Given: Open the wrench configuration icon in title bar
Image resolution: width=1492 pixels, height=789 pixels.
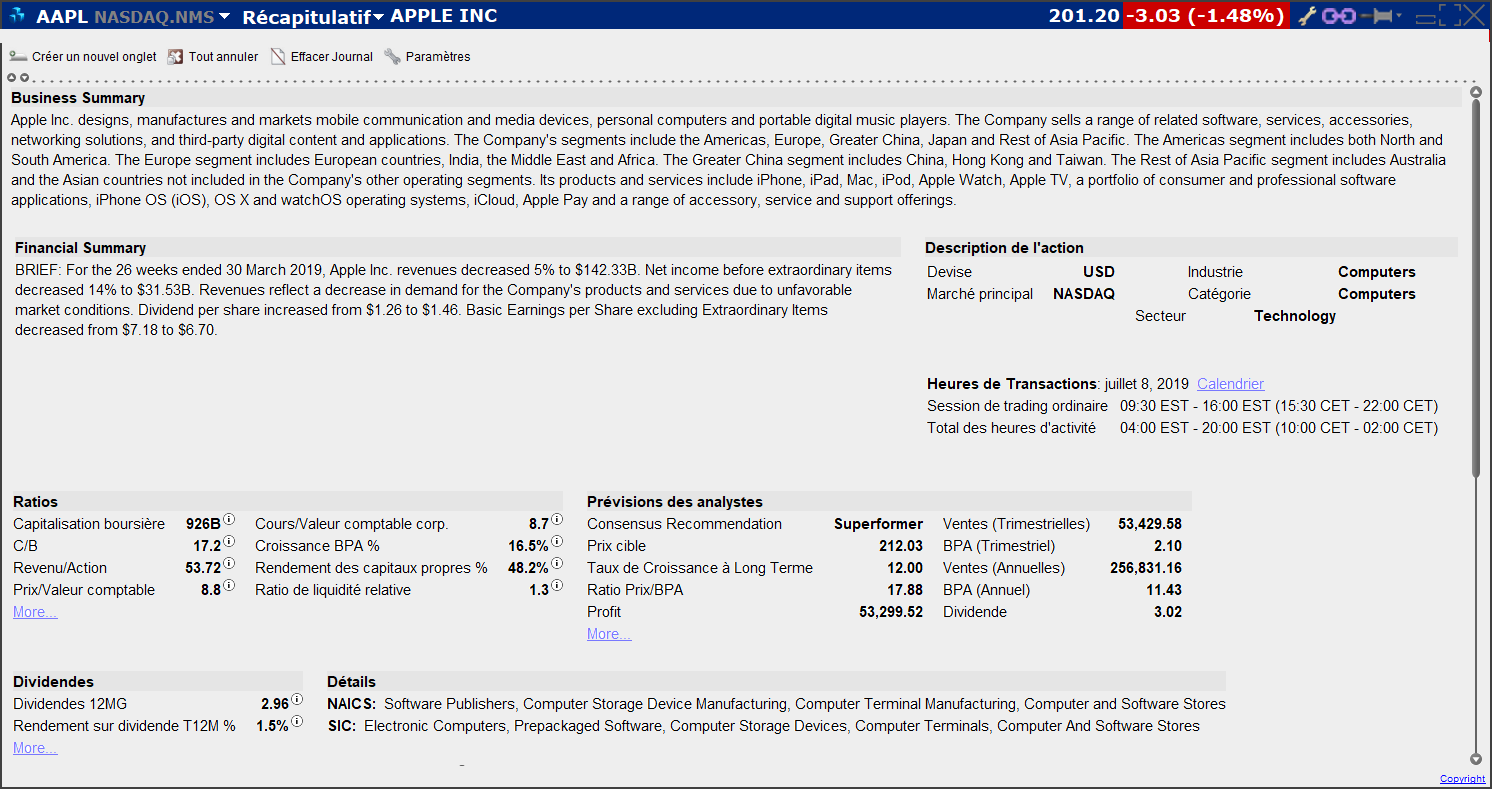Looking at the screenshot, I should pos(1307,15).
